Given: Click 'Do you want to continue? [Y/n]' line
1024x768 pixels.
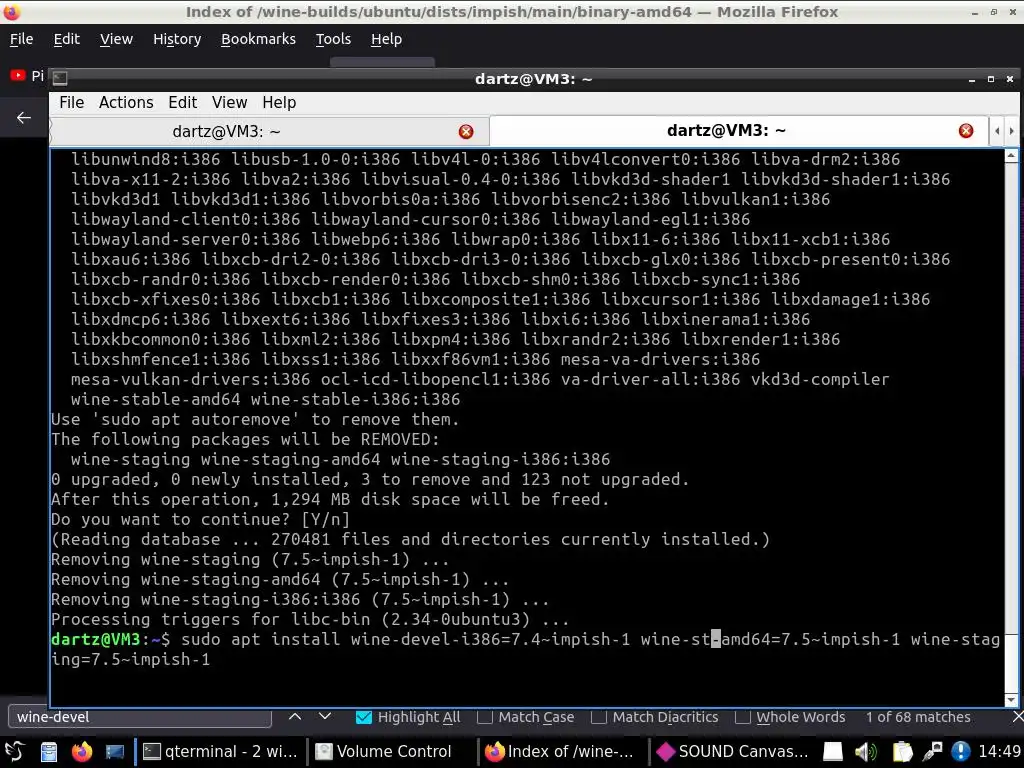Looking at the screenshot, I should pos(200,520).
